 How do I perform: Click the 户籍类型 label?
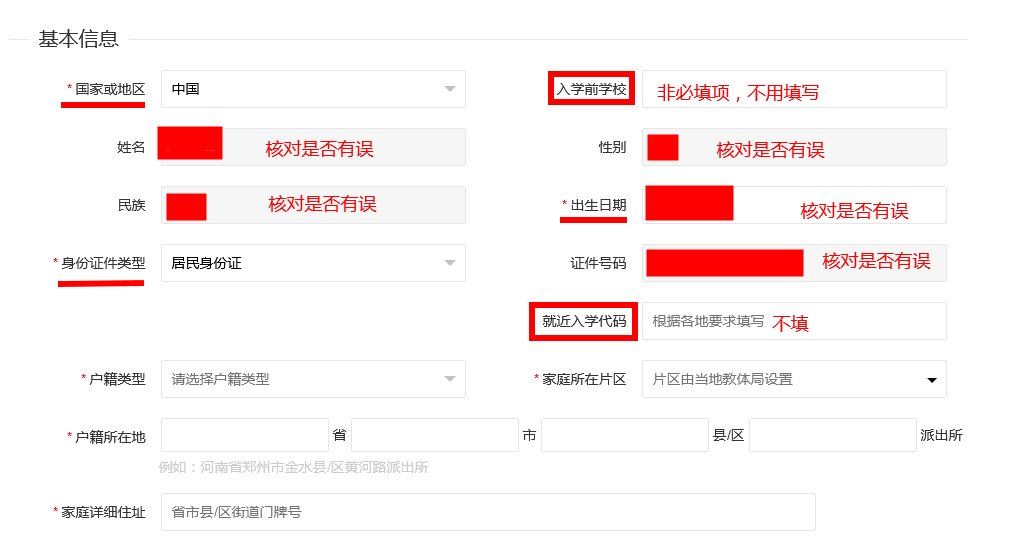tap(117, 379)
